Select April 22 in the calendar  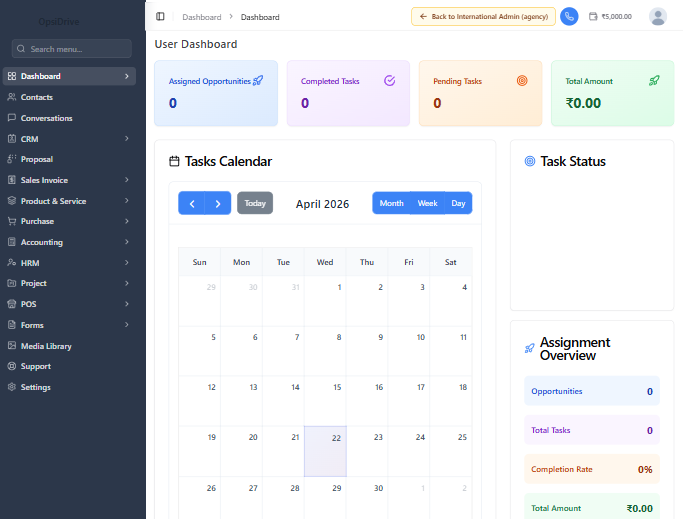325,451
